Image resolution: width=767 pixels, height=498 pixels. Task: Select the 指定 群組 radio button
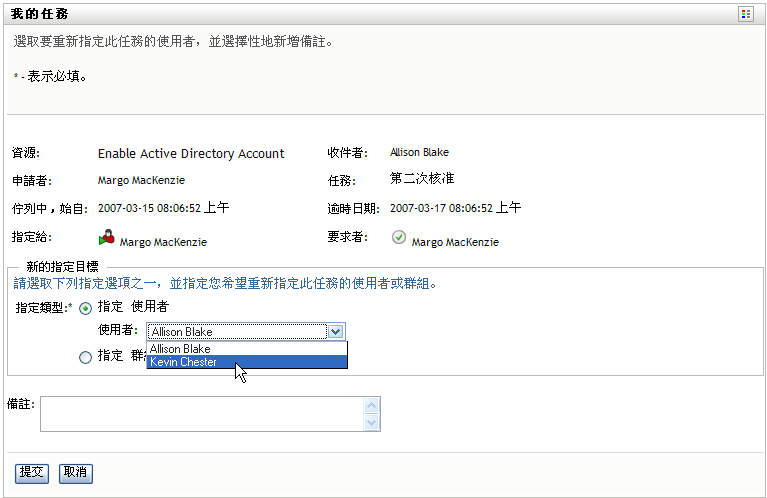click(x=85, y=356)
